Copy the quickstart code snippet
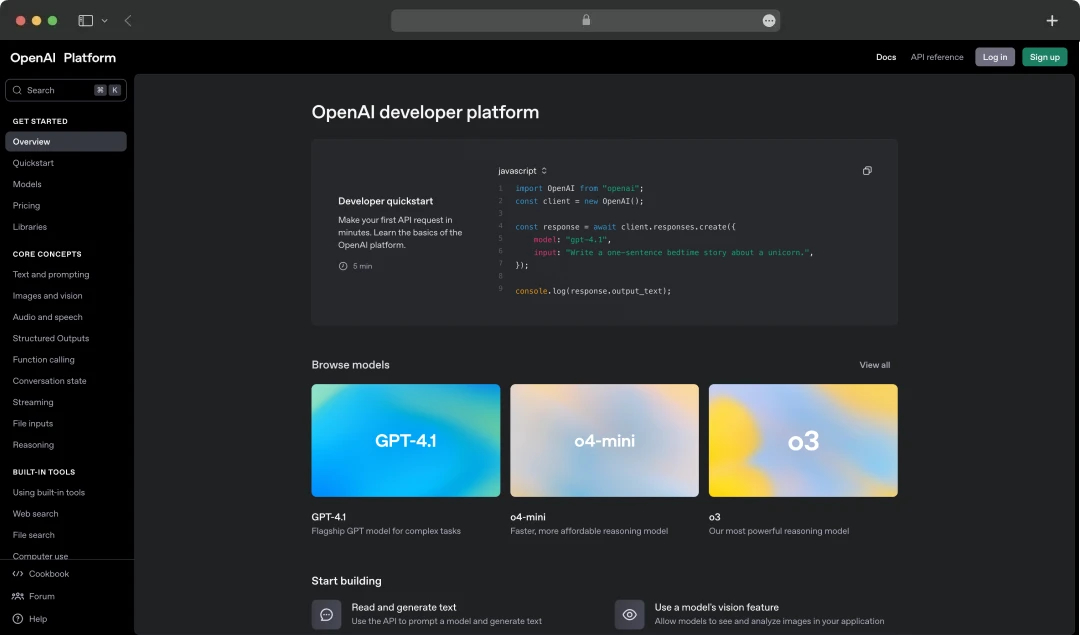1080x635 pixels. [867, 170]
